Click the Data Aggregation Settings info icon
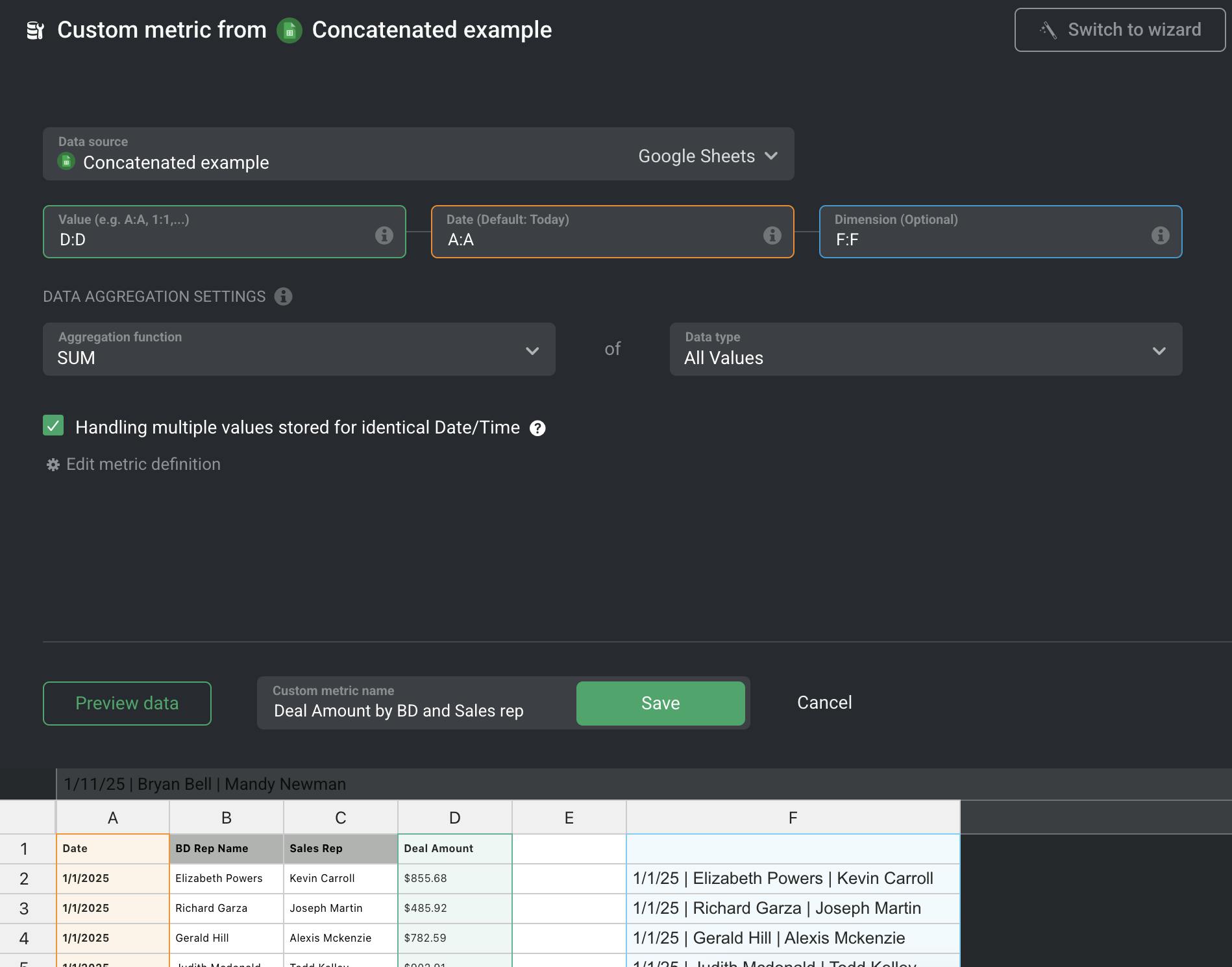This screenshot has height=967, width=1232. click(x=283, y=297)
